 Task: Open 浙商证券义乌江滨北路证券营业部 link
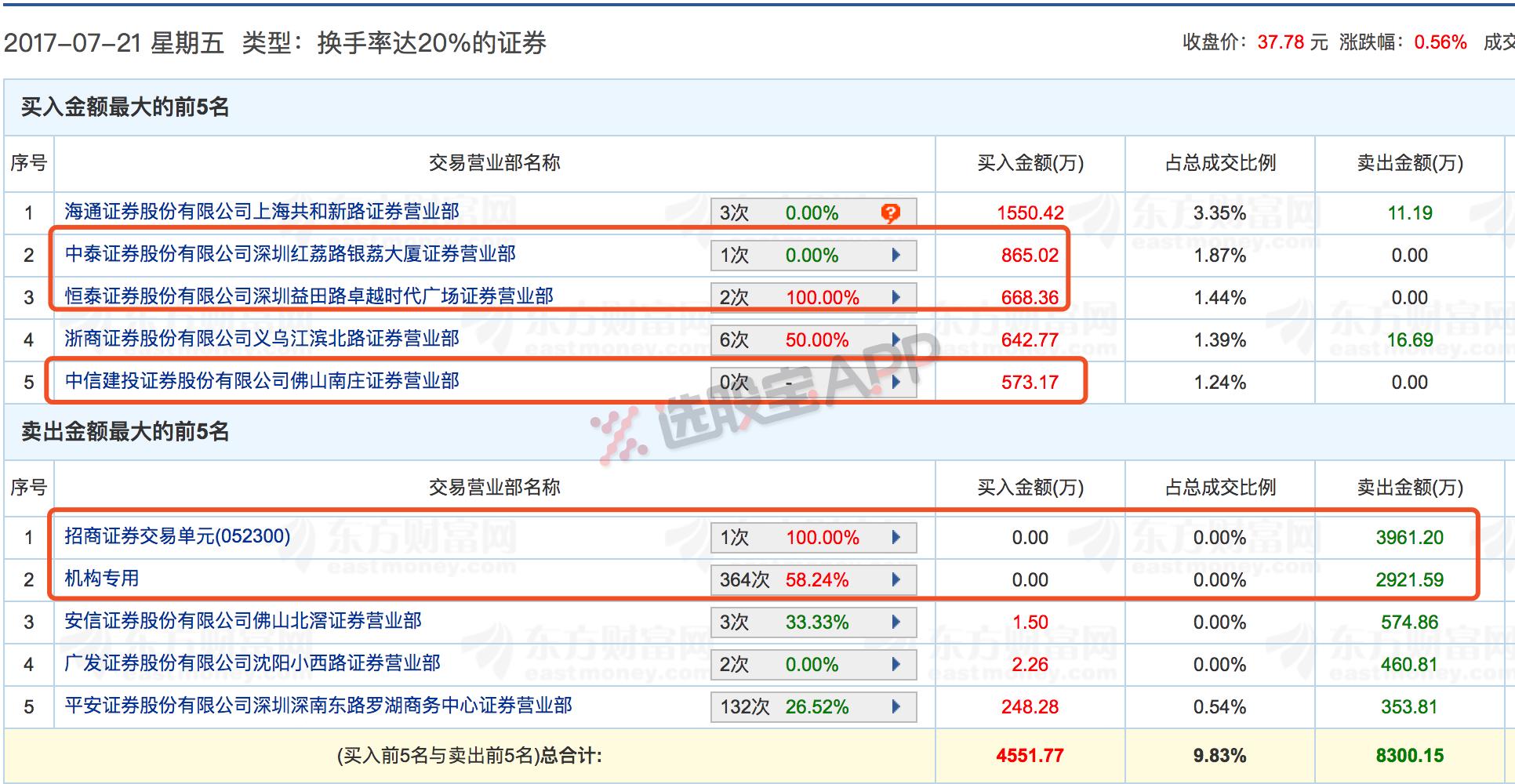(262, 339)
